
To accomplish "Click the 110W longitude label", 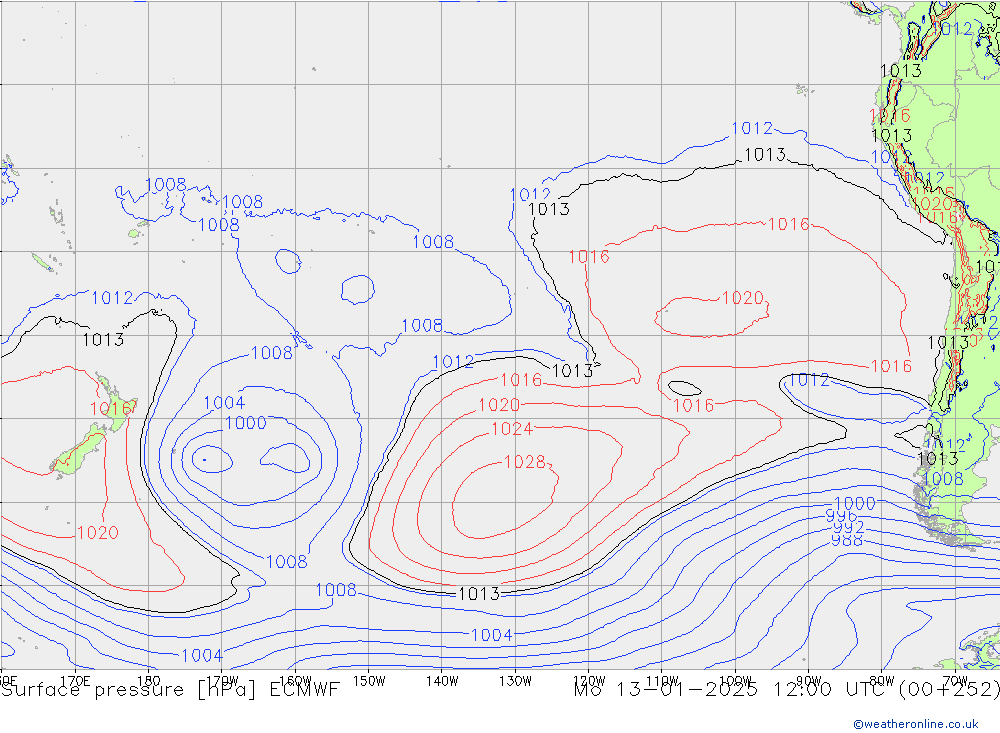I will (x=661, y=680).
